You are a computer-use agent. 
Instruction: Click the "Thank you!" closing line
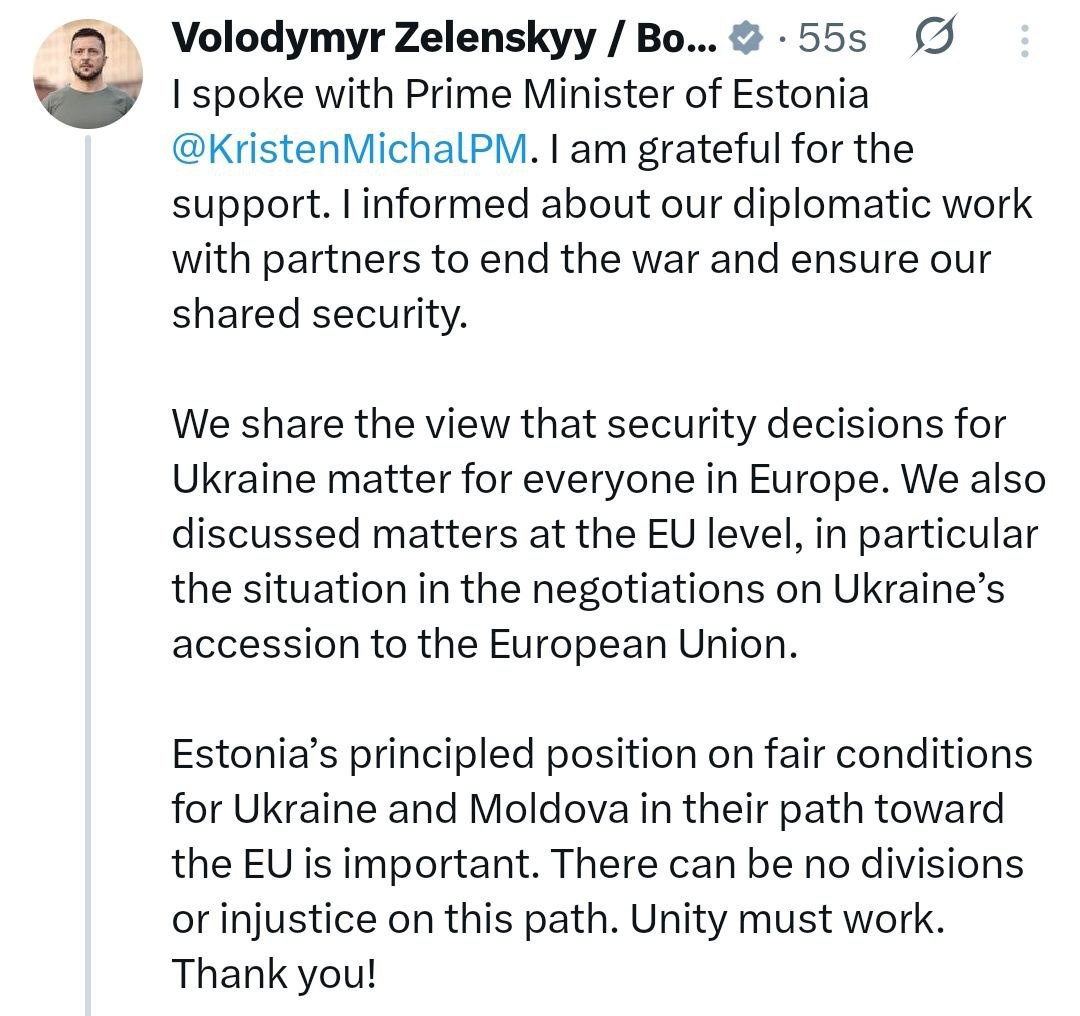pyautogui.click(x=274, y=974)
